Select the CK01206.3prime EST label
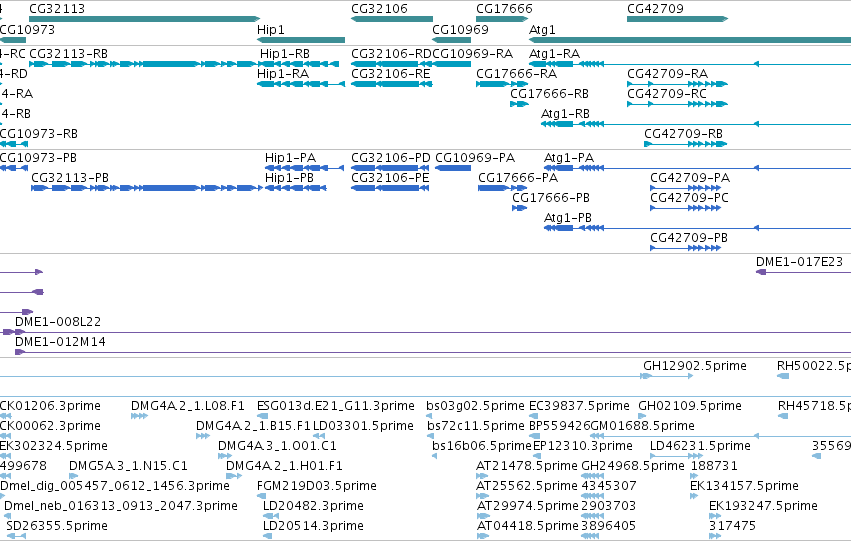 pyautogui.click(x=50, y=406)
